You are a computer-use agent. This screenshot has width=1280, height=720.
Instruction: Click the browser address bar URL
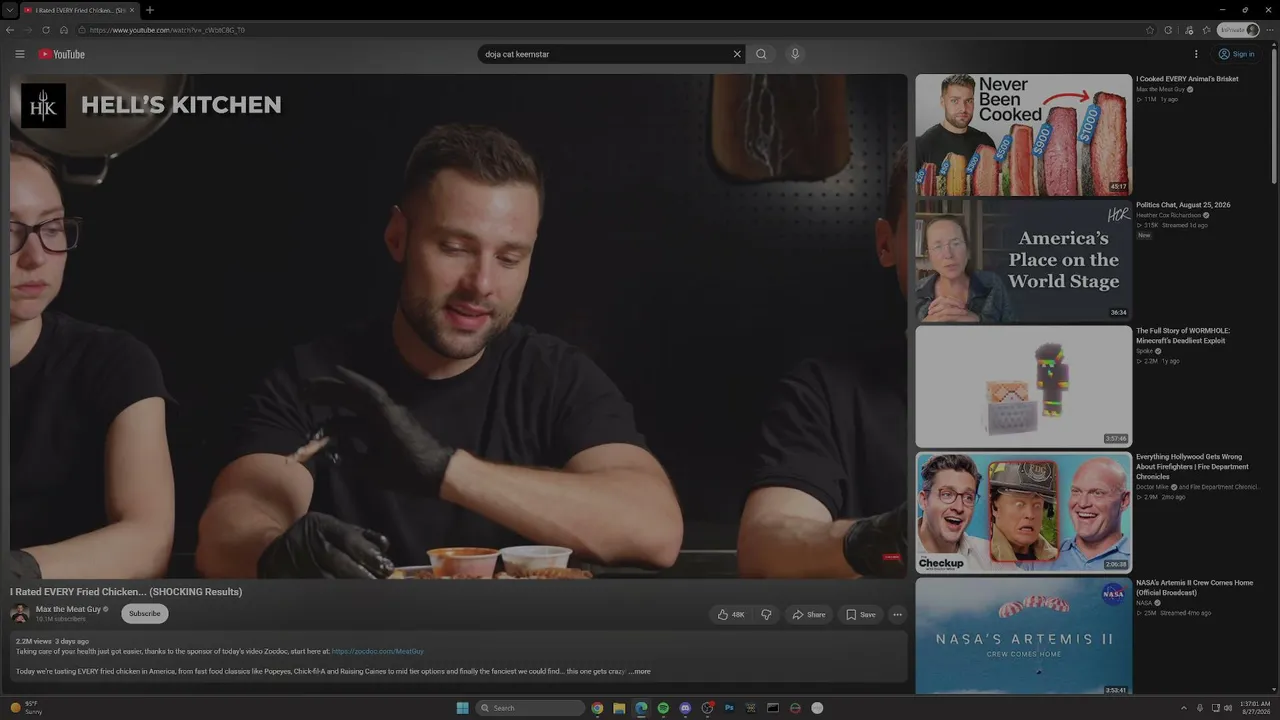(167, 30)
